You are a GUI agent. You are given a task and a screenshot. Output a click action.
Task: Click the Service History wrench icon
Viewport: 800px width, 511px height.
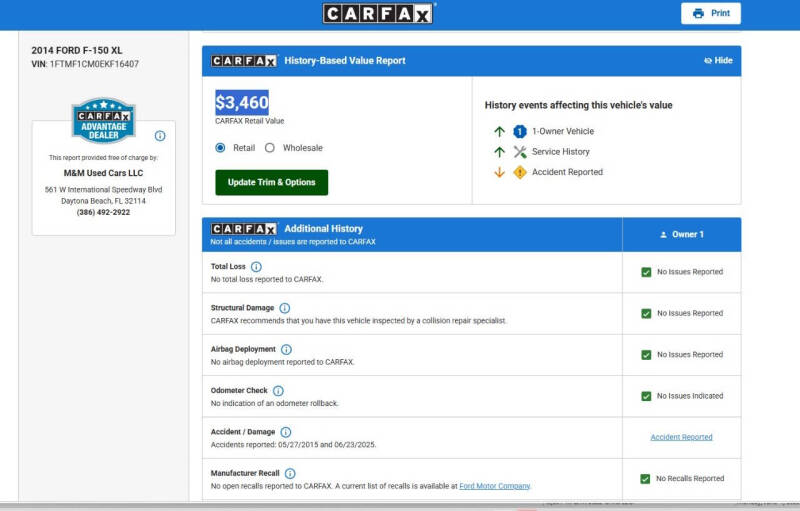pyautogui.click(x=519, y=152)
